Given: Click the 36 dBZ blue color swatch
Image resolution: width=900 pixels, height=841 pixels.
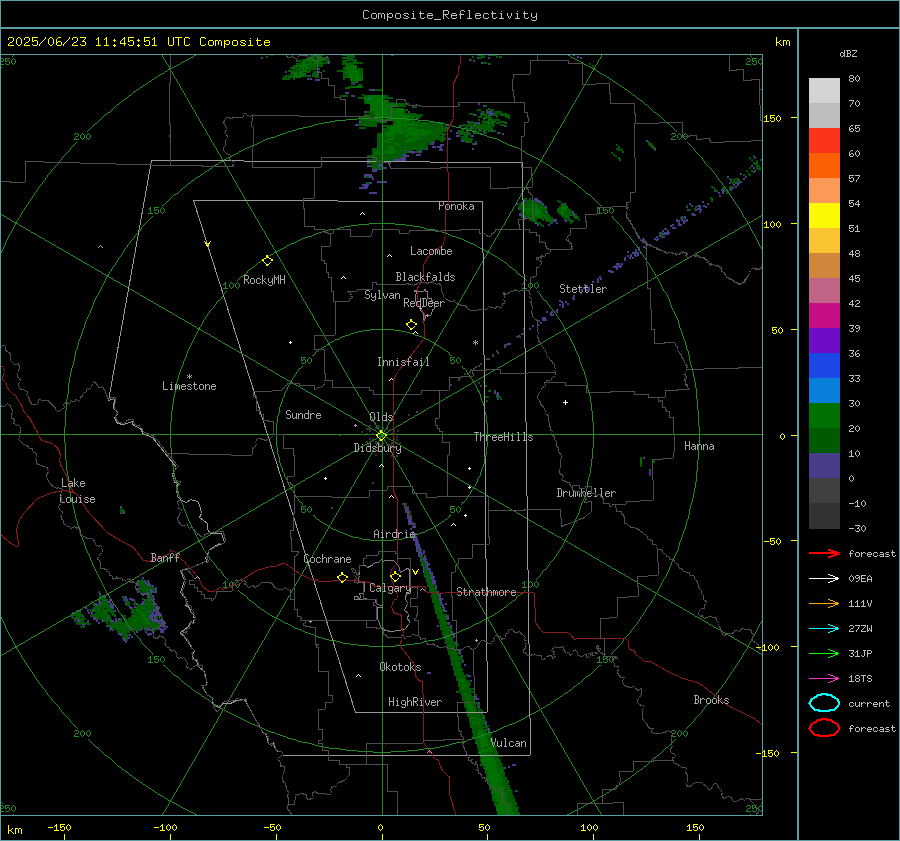Looking at the screenshot, I should coord(824,366).
